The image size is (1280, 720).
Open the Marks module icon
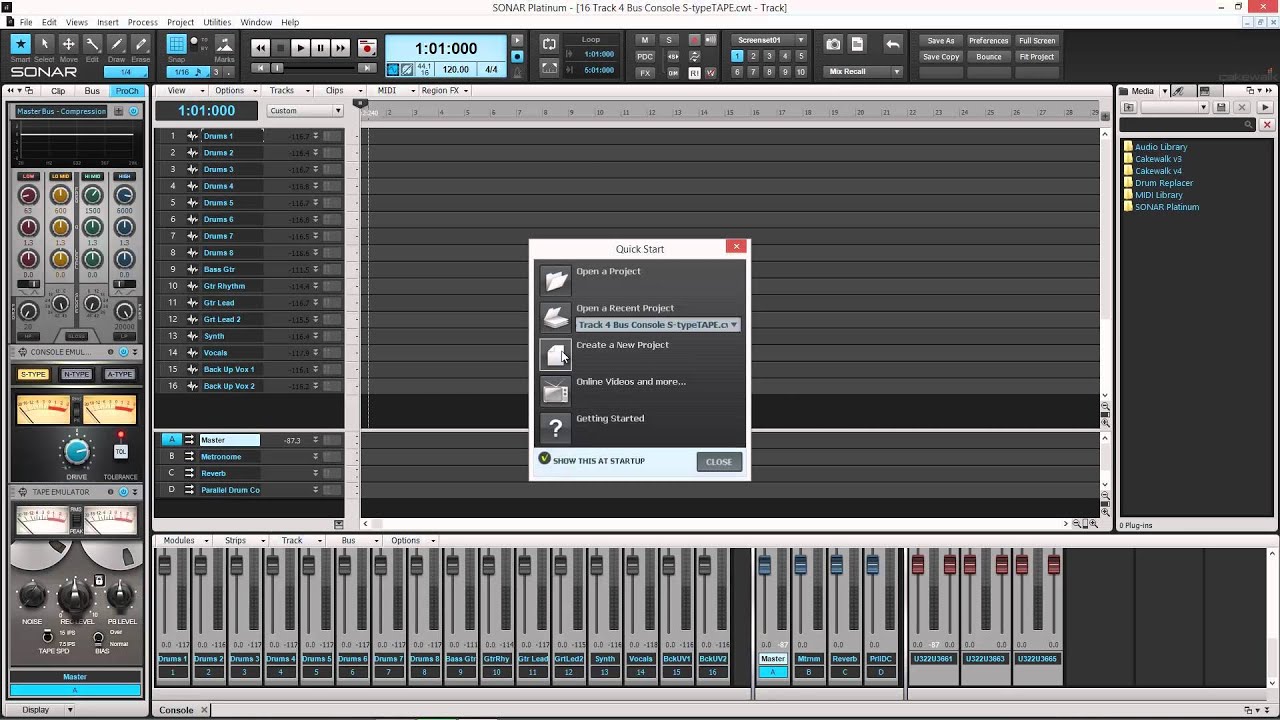pyautogui.click(x=224, y=45)
